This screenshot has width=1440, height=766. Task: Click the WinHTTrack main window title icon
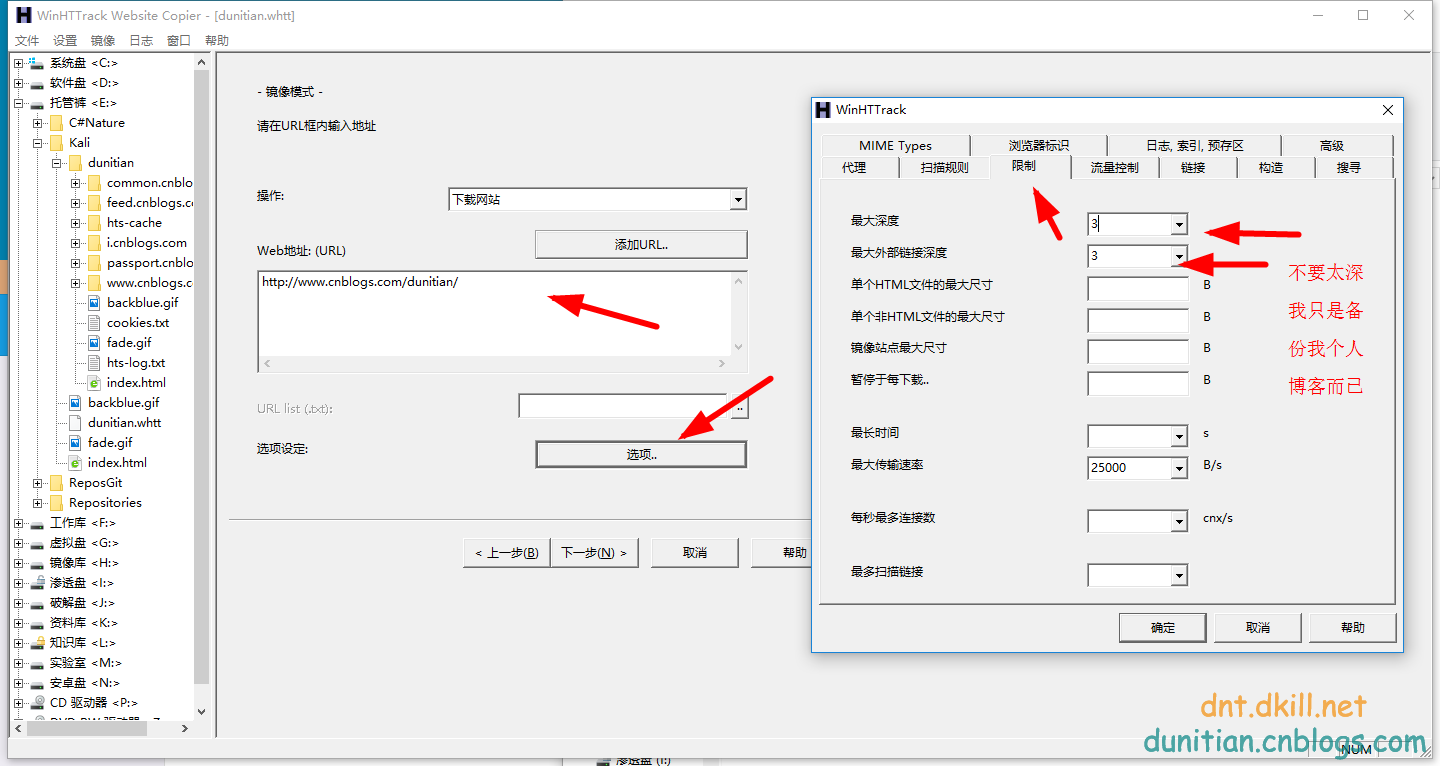[x=24, y=15]
